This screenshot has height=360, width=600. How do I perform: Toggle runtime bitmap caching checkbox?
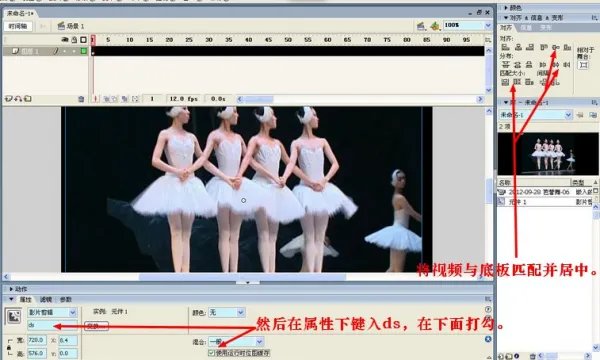211,353
